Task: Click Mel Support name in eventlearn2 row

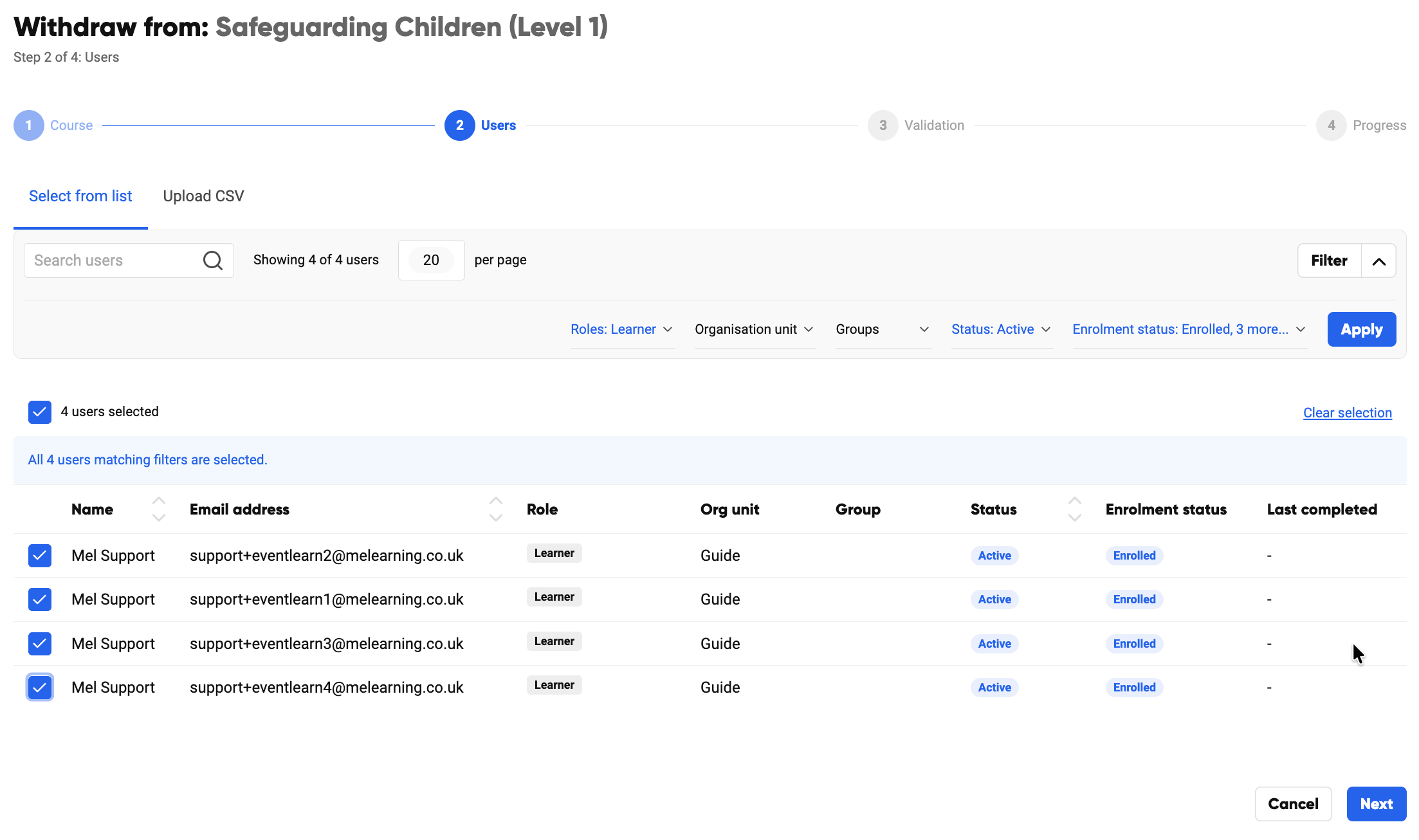Action: click(x=113, y=556)
